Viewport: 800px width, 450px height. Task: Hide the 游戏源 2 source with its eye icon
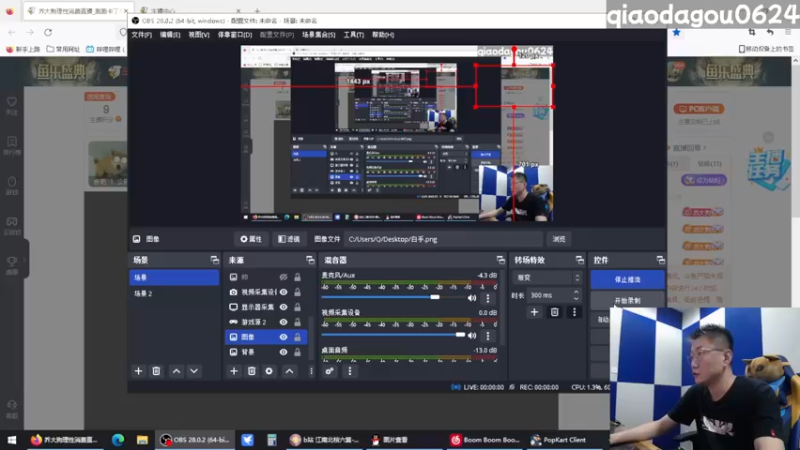coord(283,322)
